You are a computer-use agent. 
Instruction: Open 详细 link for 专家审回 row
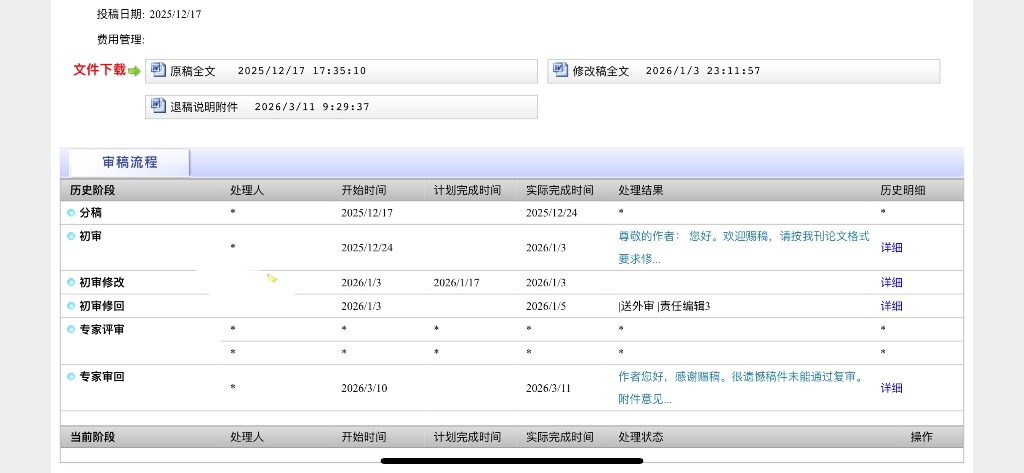(x=891, y=388)
